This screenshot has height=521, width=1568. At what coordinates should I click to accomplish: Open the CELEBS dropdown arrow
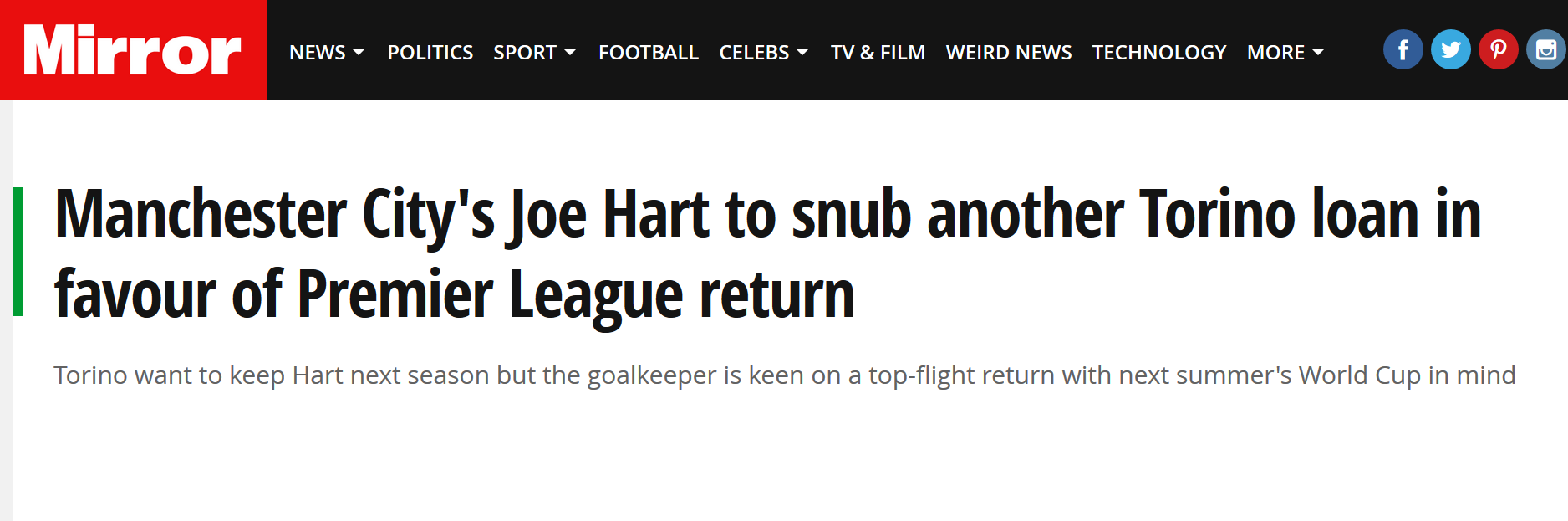click(x=802, y=53)
